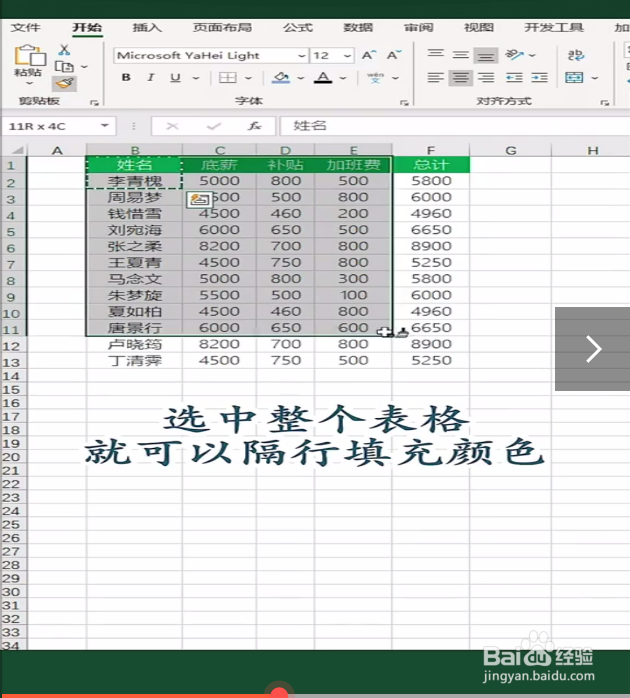The width and height of the screenshot is (630, 698).
Task: Increase font size with the larger A icon
Action: (x=369, y=56)
